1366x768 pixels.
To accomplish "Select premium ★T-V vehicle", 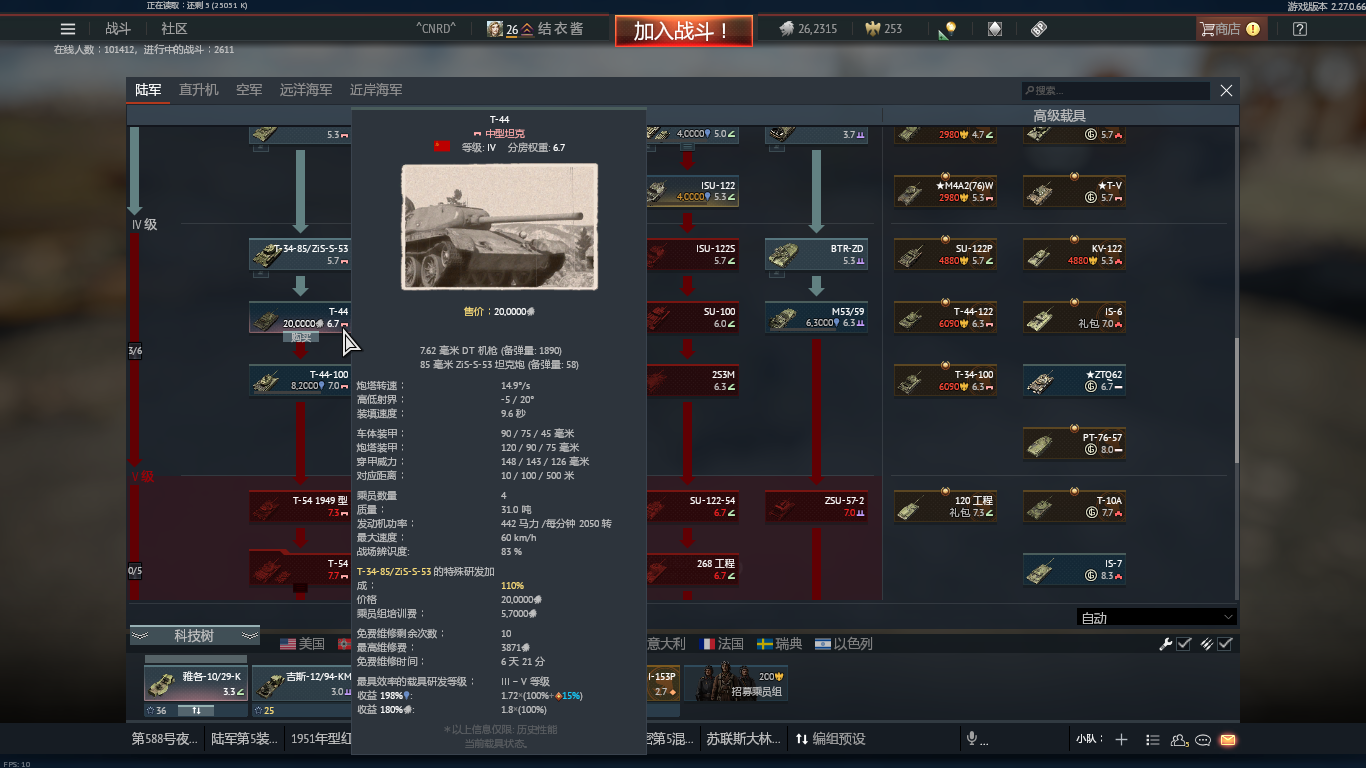I will (x=1075, y=191).
